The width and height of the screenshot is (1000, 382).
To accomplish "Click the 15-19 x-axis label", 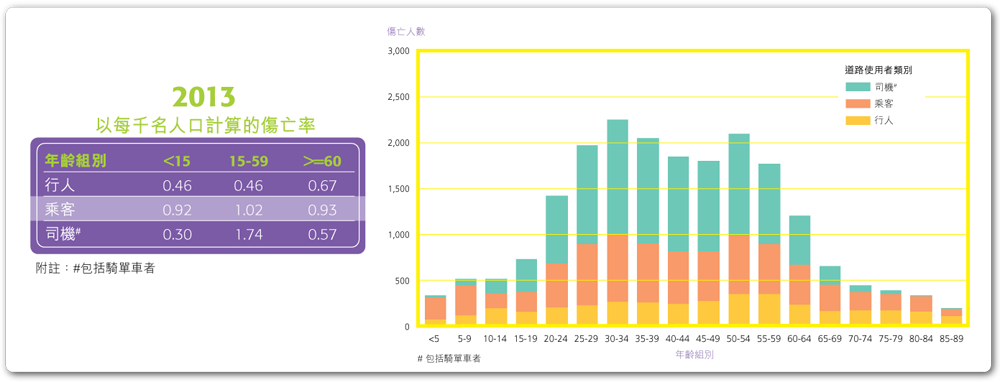I will [526, 340].
